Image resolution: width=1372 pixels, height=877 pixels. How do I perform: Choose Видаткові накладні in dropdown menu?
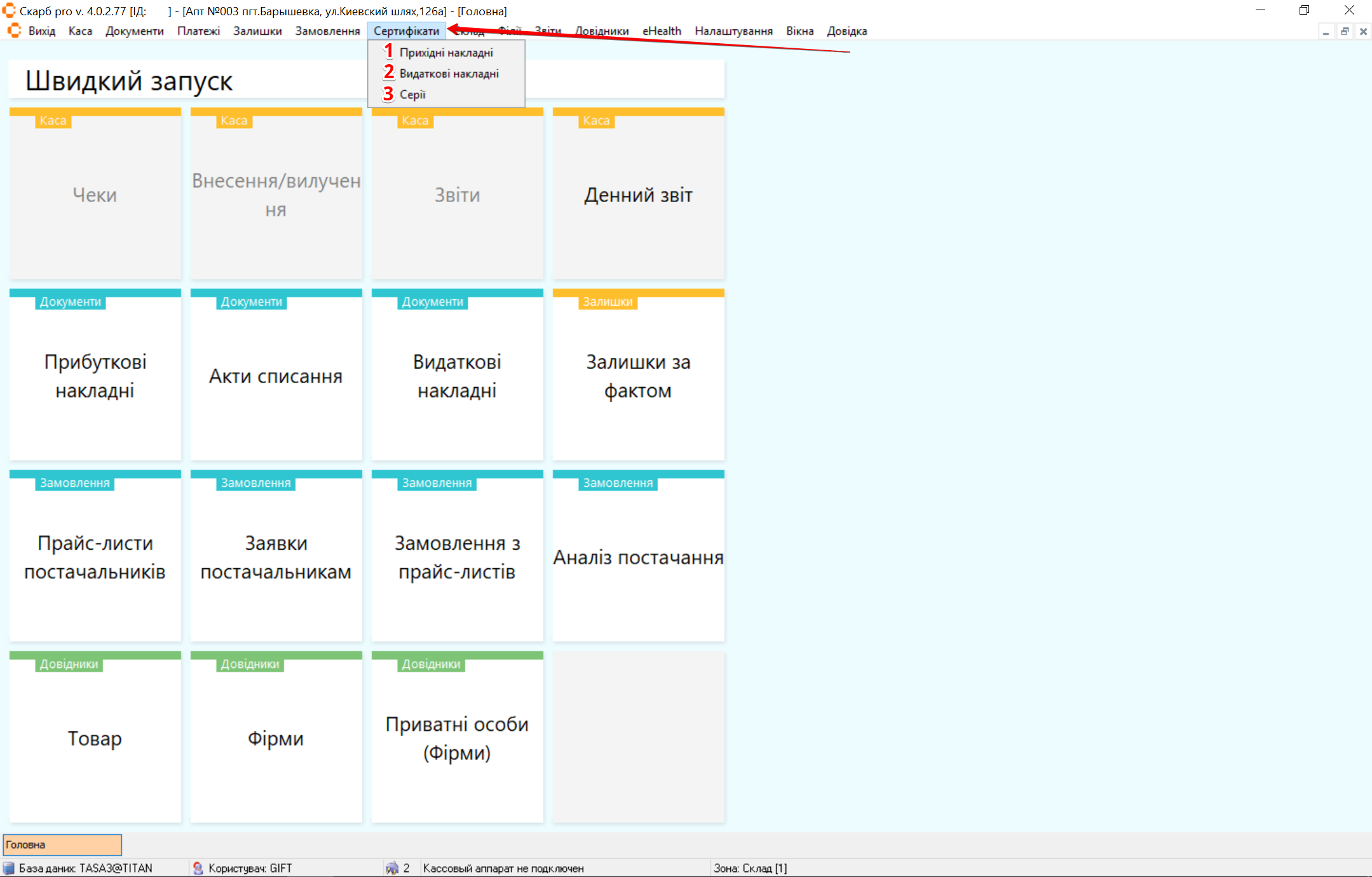[449, 74]
